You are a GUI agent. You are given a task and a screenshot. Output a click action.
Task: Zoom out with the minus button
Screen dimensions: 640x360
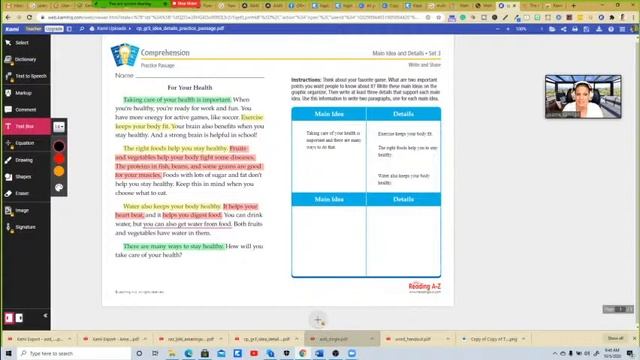click(498, 29)
